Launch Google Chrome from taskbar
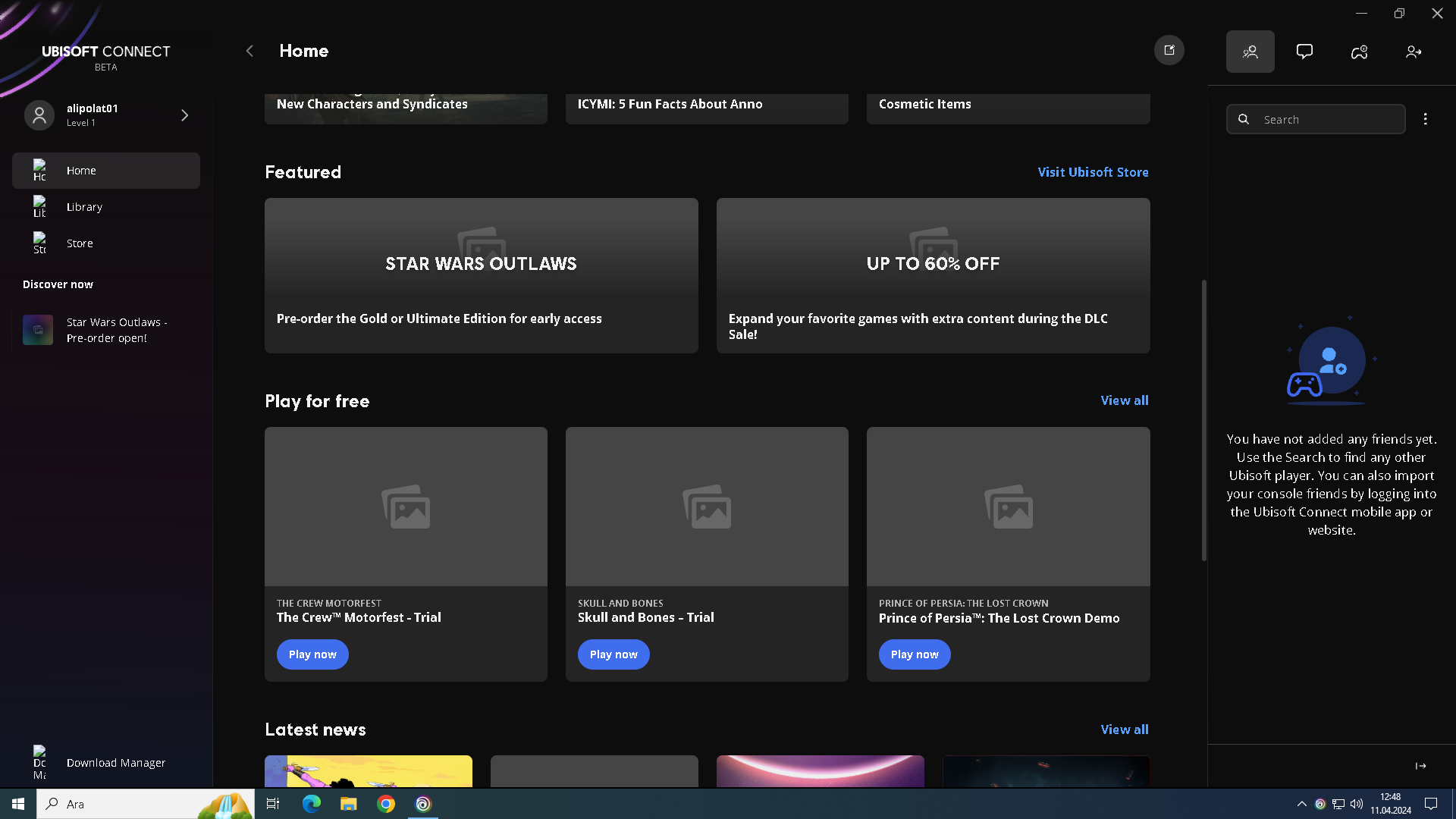This screenshot has width=1456, height=819. (386, 804)
